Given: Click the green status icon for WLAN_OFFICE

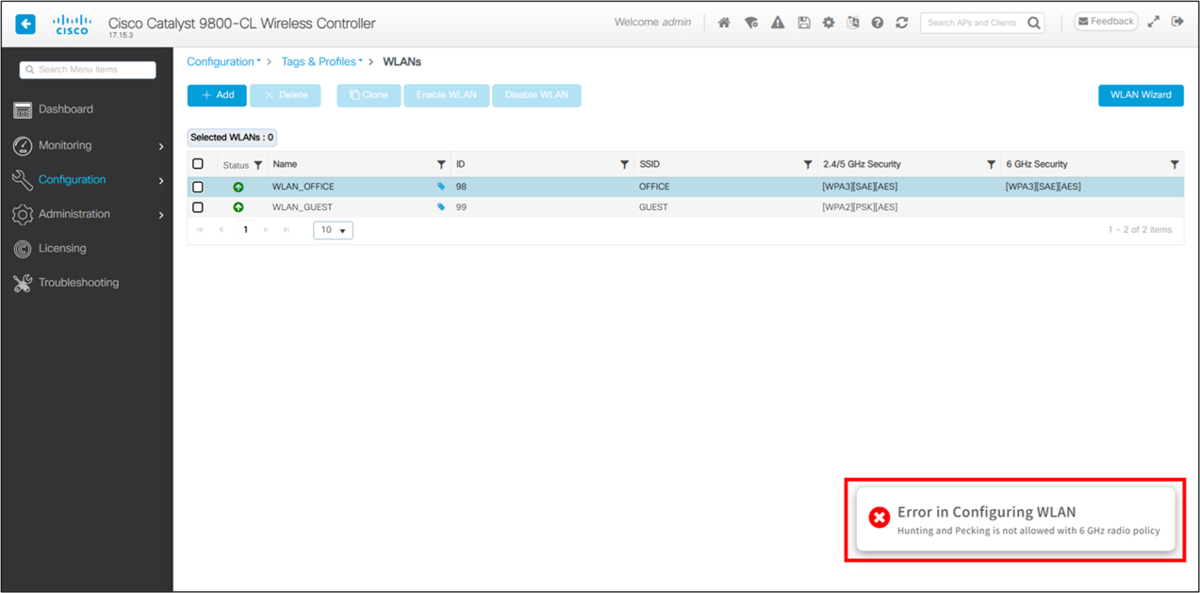Looking at the screenshot, I should click(x=238, y=187).
